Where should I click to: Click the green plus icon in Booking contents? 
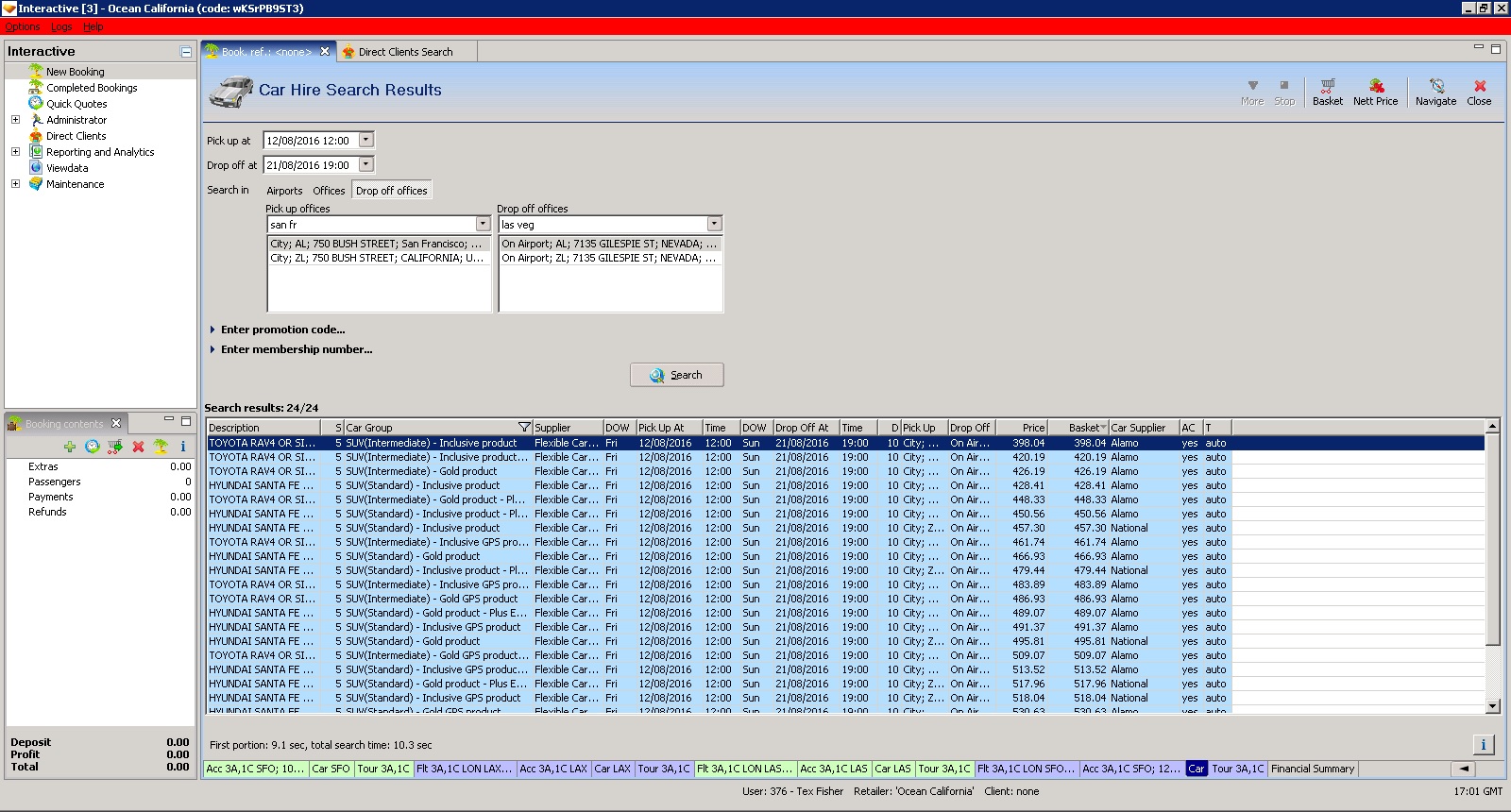coord(69,447)
